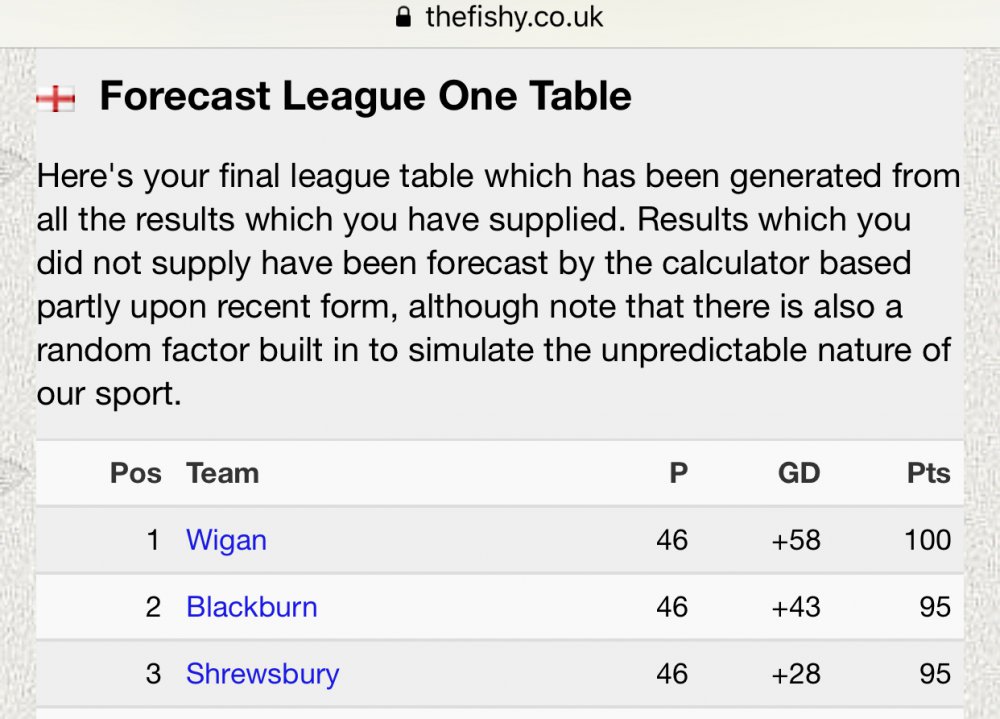Click Shrewsbury's position number 3
The width and height of the screenshot is (1000, 719).
click(x=153, y=674)
